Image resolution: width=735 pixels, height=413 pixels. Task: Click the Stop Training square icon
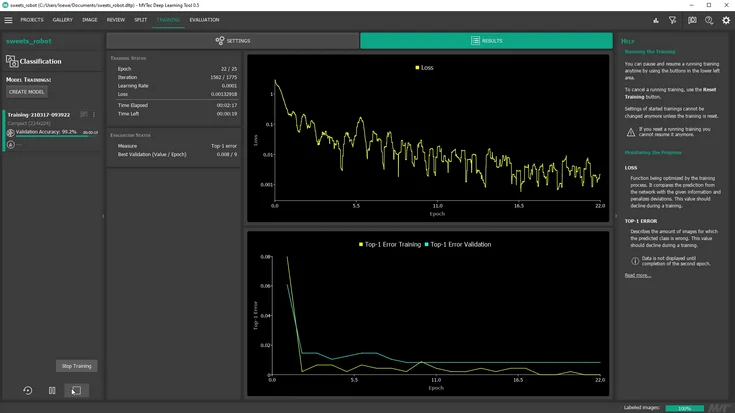click(76, 390)
